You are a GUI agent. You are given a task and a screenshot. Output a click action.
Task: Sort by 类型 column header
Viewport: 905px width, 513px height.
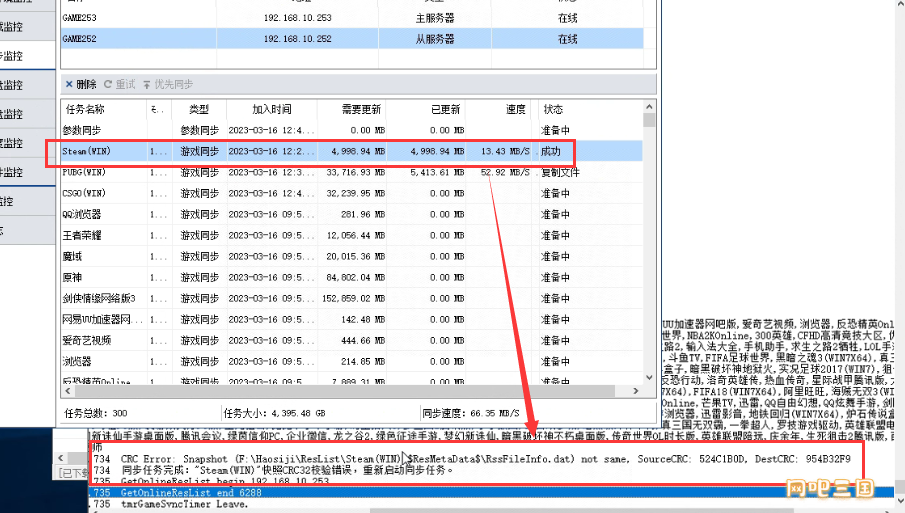pos(199,109)
